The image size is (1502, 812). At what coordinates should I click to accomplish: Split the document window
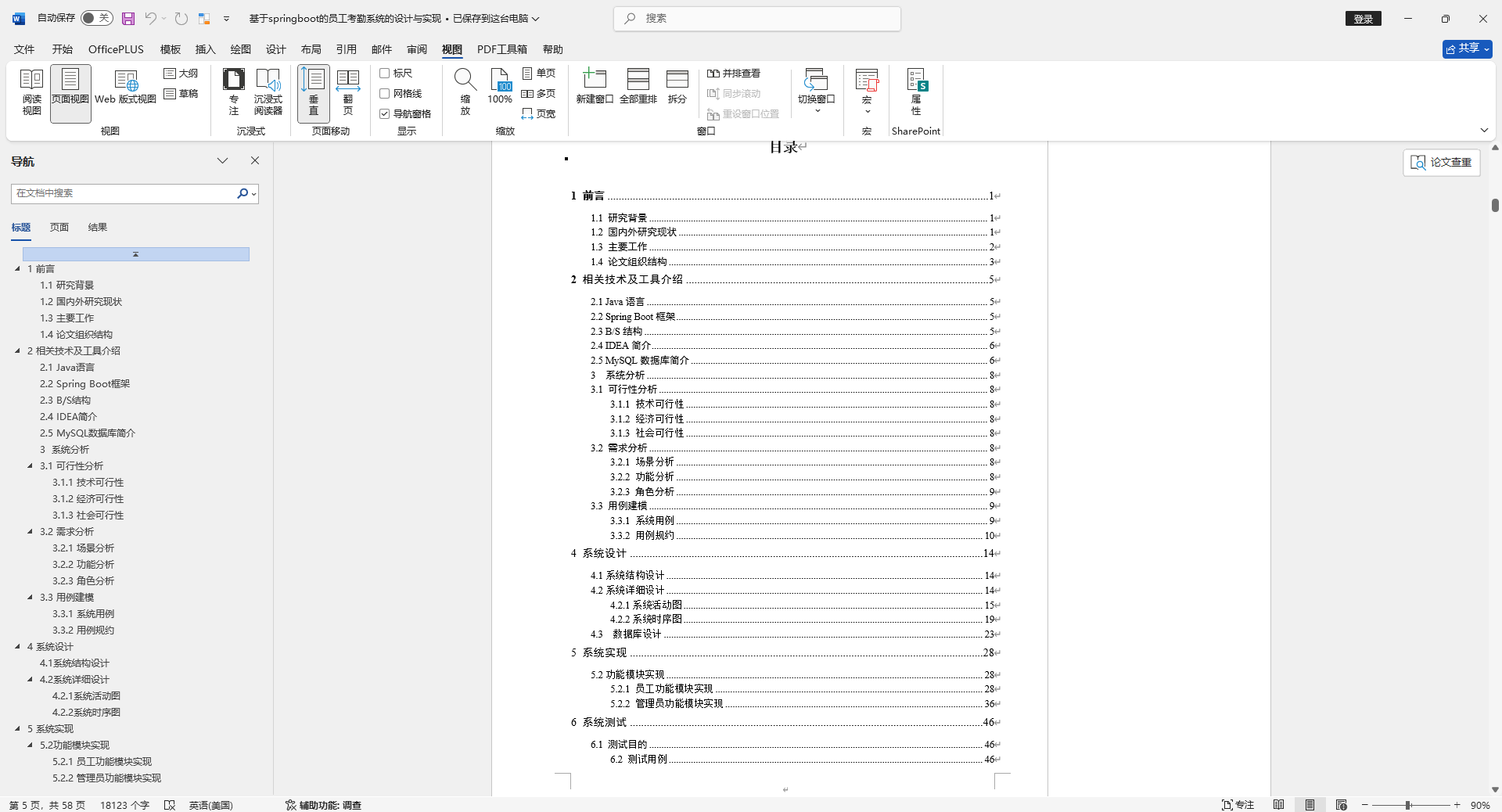677,88
